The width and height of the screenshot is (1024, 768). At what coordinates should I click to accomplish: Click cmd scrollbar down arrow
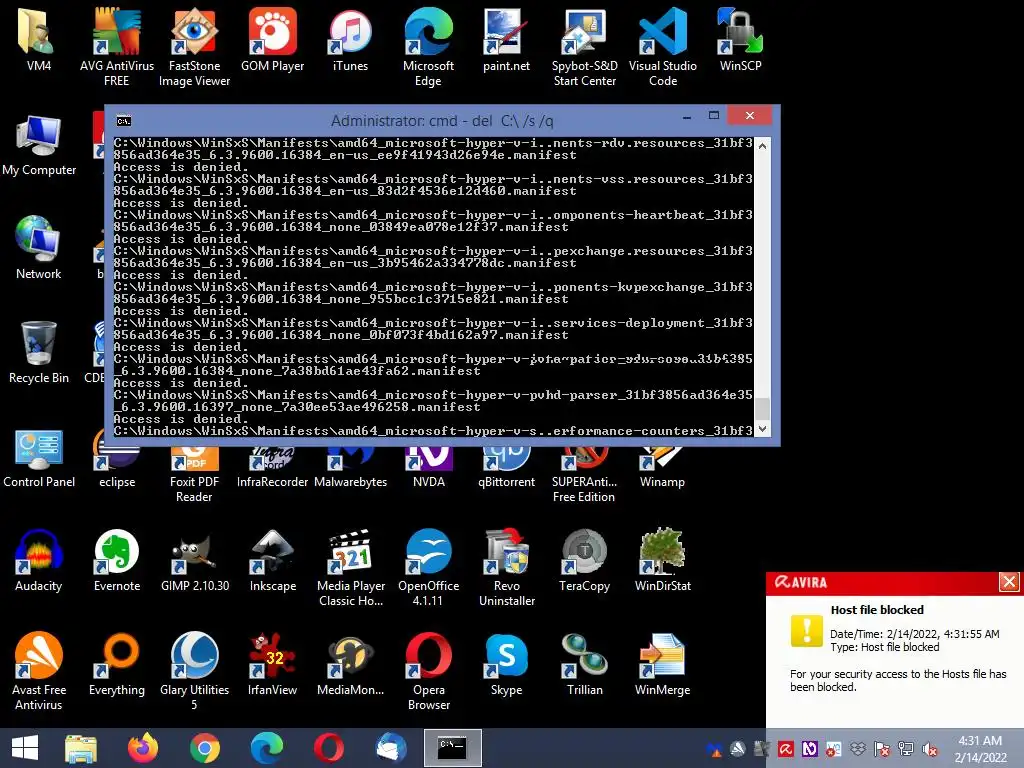[x=762, y=429]
